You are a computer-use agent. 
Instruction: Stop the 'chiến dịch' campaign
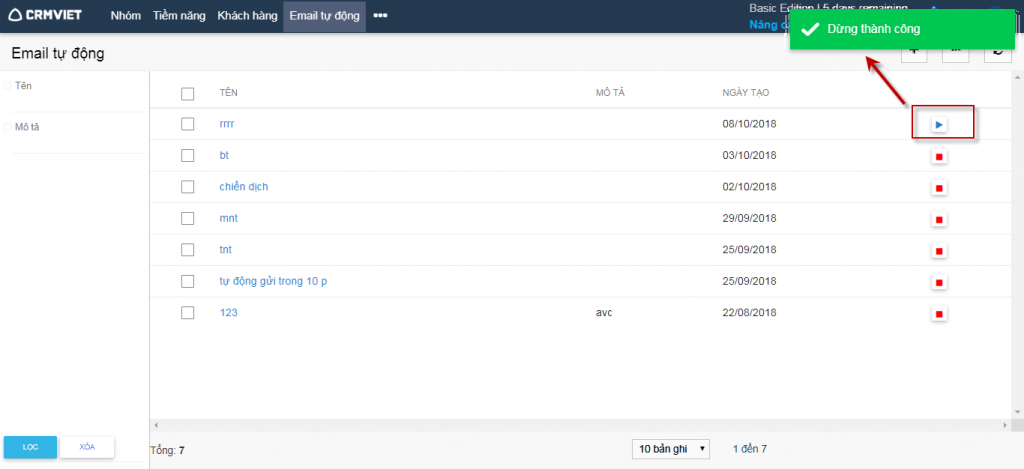click(x=939, y=188)
